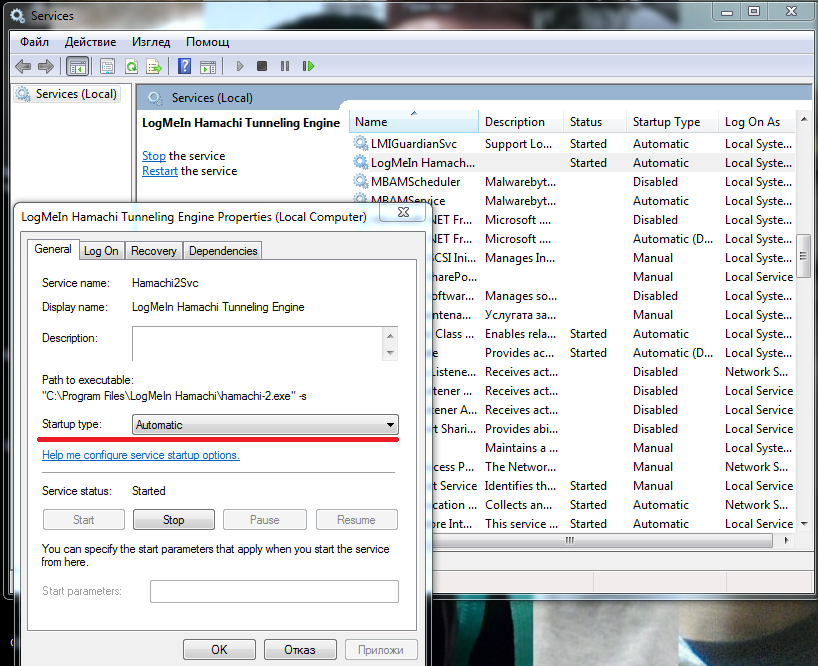Toggle the Show/Hide Console Tree toolbar icon
The height and width of the screenshot is (666, 818).
pyautogui.click(x=78, y=66)
